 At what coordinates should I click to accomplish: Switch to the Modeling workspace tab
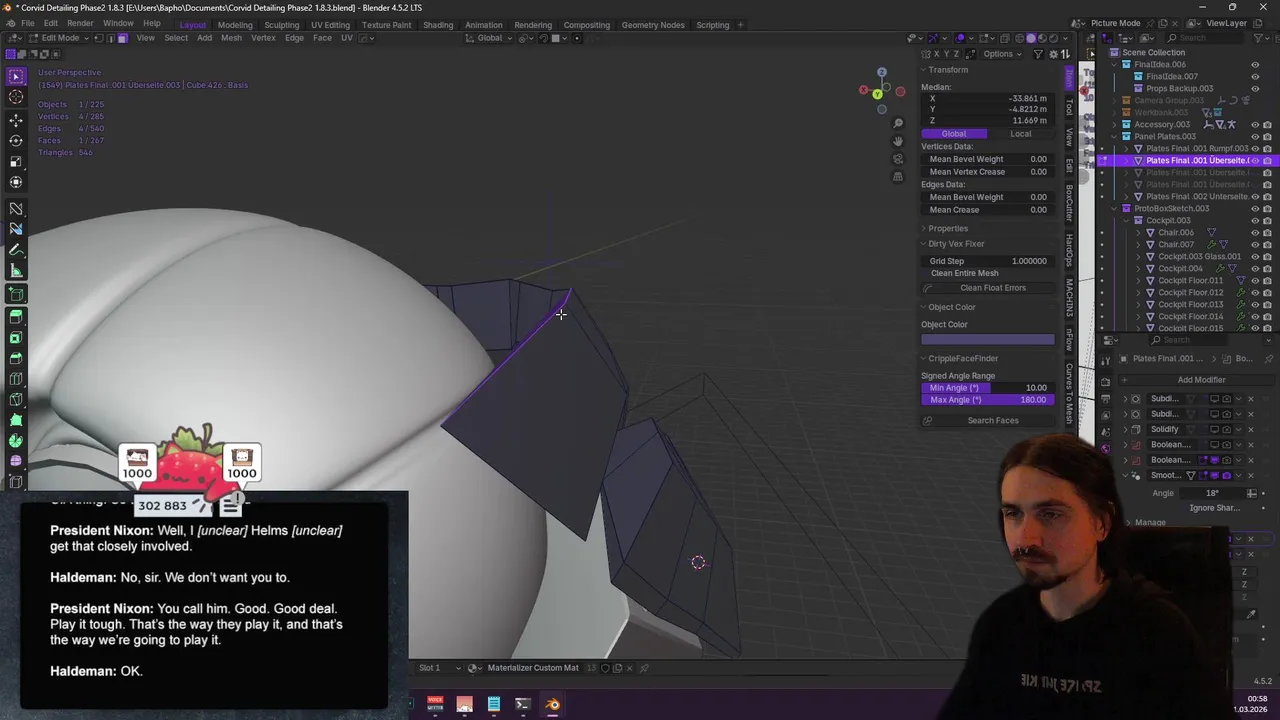pyautogui.click(x=235, y=24)
